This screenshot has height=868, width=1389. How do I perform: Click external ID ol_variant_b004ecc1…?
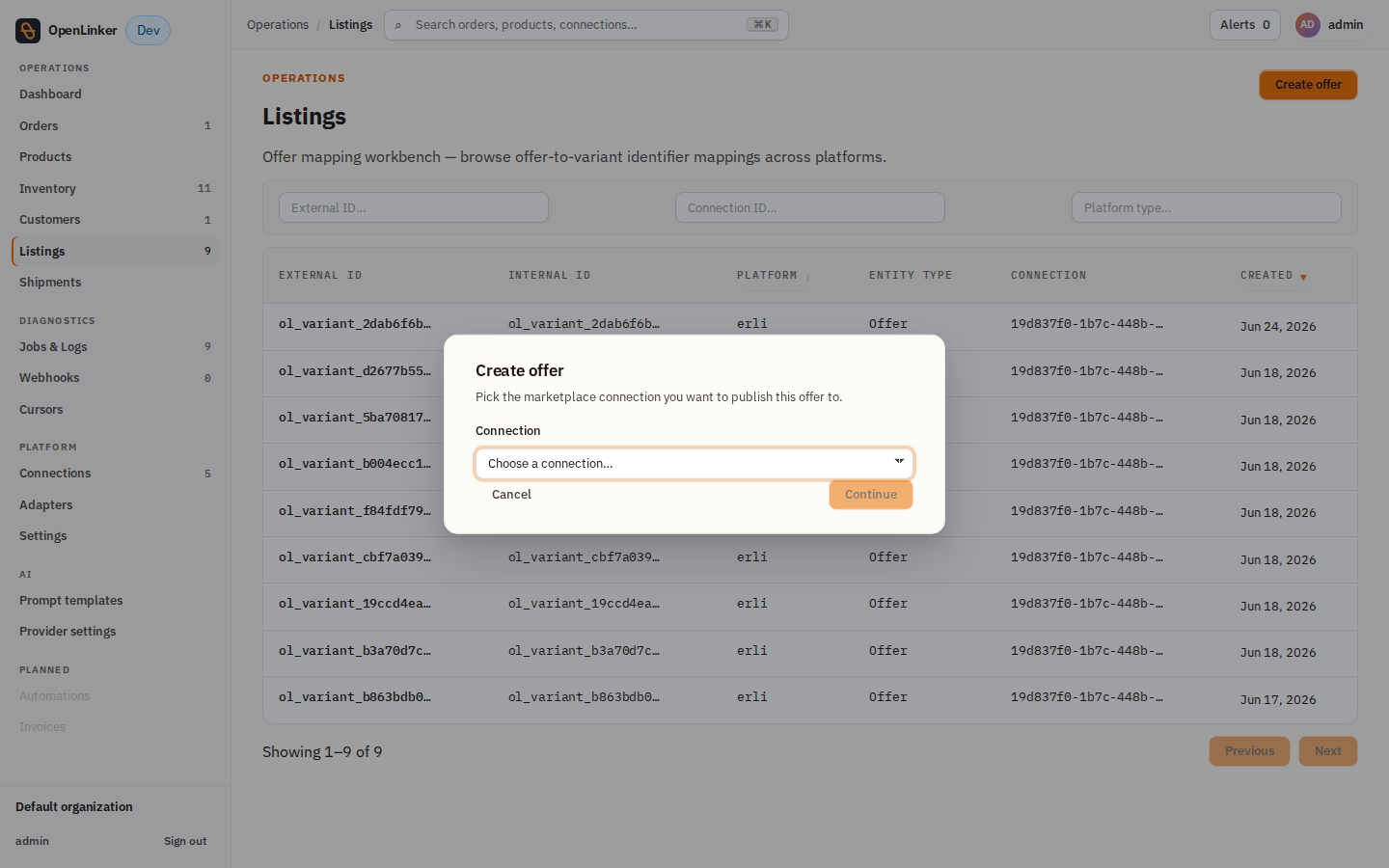coord(355,464)
